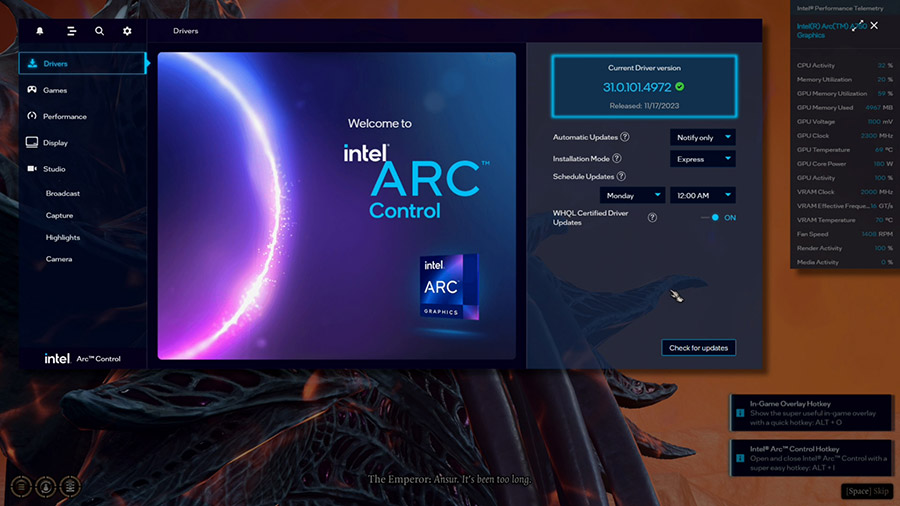Viewport: 900px width, 506px height.
Task: Click the GPU Memory Used telemetry row
Action: click(x=844, y=107)
